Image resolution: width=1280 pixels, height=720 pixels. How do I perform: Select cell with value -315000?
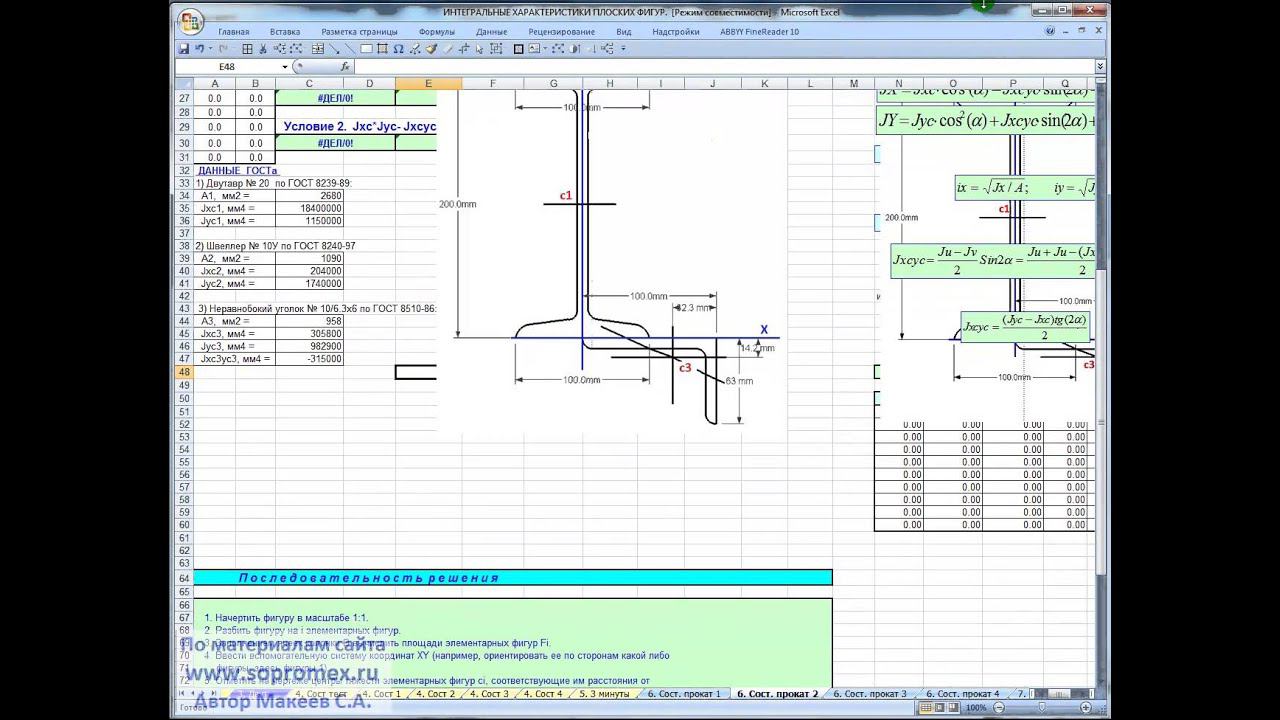[309, 358]
